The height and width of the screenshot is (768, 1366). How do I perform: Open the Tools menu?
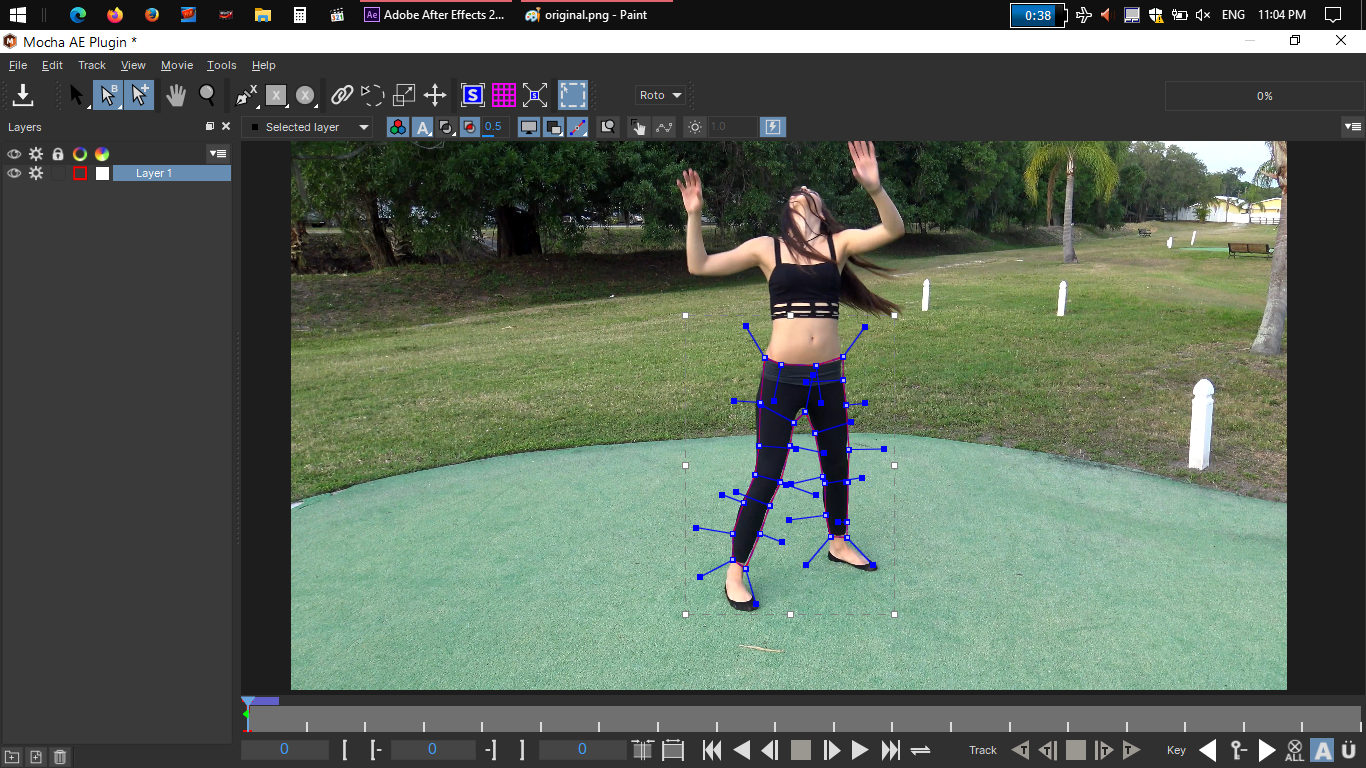tap(221, 65)
